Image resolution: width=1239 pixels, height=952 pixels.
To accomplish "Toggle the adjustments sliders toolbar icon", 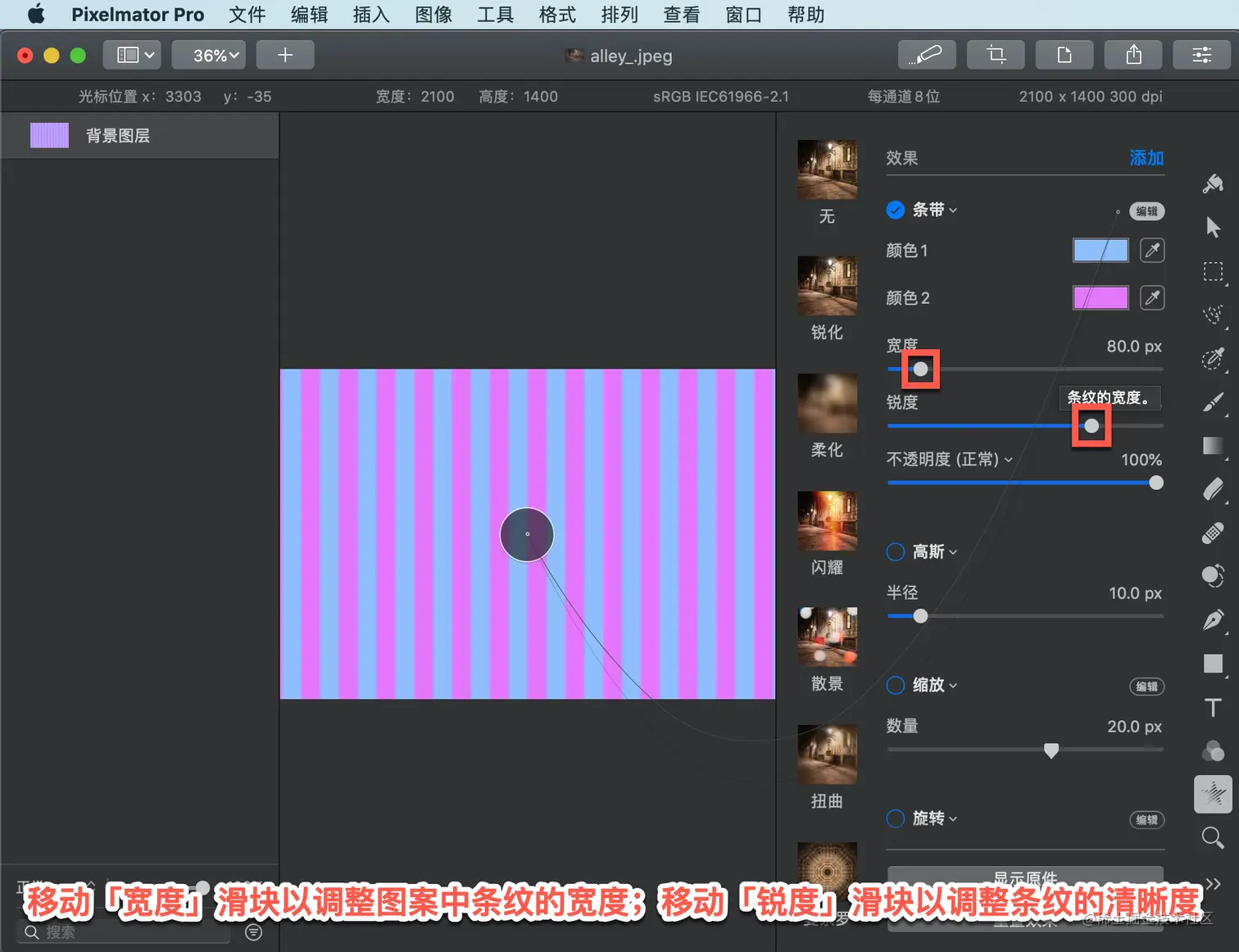I will point(1202,55).
